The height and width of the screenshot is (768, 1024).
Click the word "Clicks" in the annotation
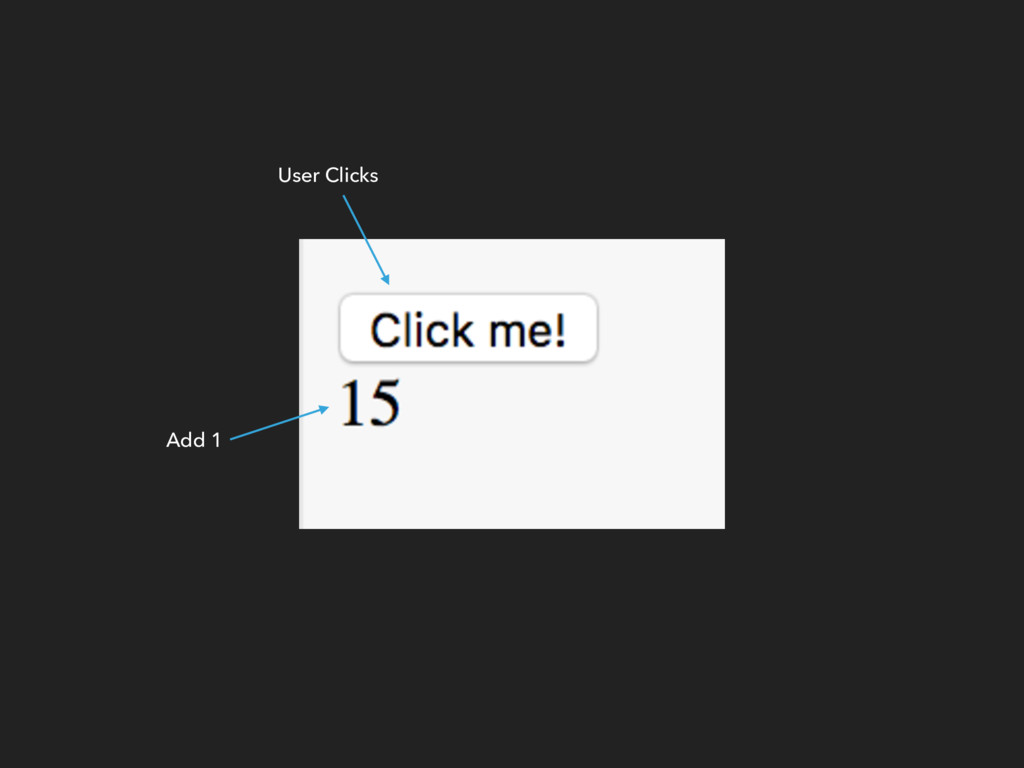[x=351, y=175]
